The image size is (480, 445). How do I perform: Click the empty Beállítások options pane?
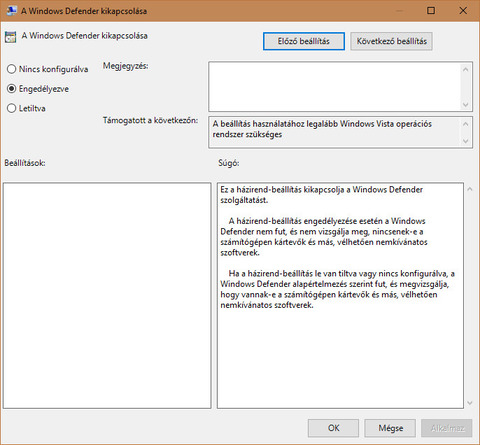coord(107,295)
